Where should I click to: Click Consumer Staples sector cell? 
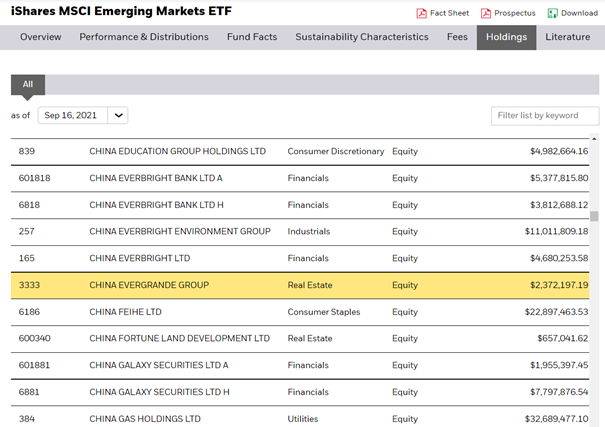[x=324, y=312]
